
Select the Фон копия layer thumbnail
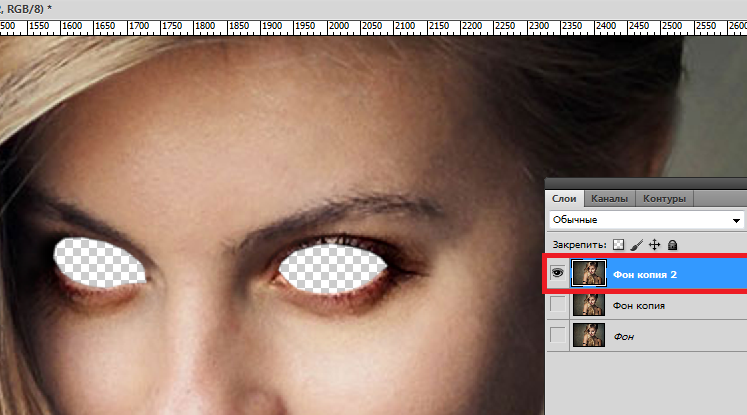click(x=589, y=305)
